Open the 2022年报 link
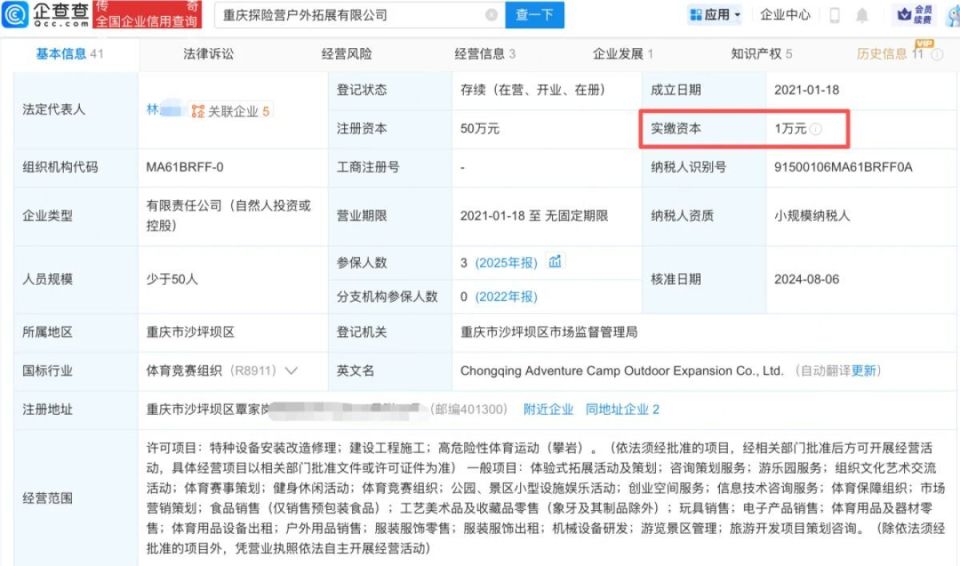960x566 pixels. [x=506, y=296]
